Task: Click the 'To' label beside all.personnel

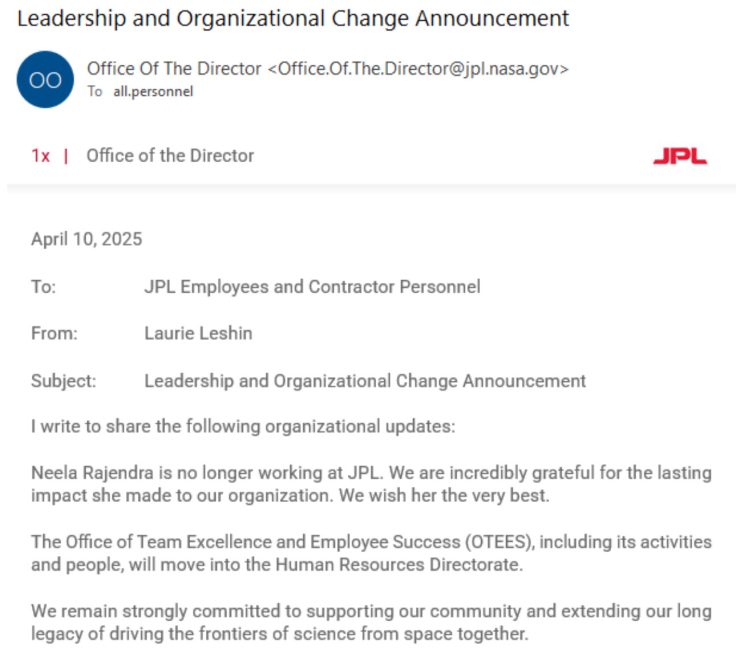Action: coord(95,92)
